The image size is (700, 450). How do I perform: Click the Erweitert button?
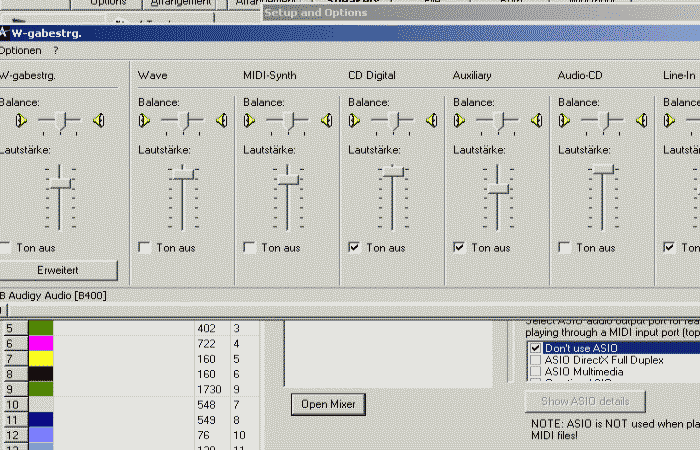[x=58, y=270]
